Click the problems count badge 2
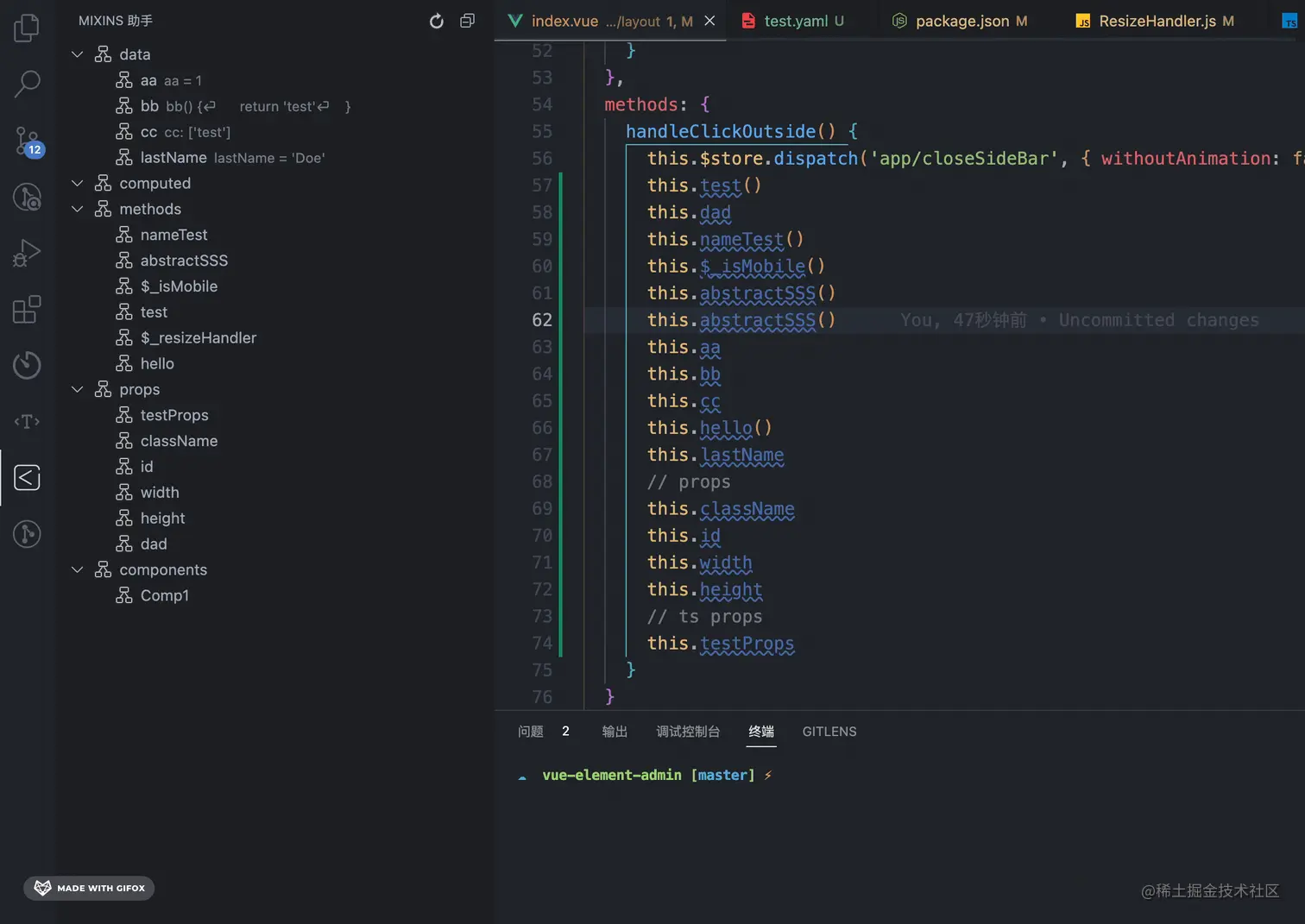 pos(565,732)
